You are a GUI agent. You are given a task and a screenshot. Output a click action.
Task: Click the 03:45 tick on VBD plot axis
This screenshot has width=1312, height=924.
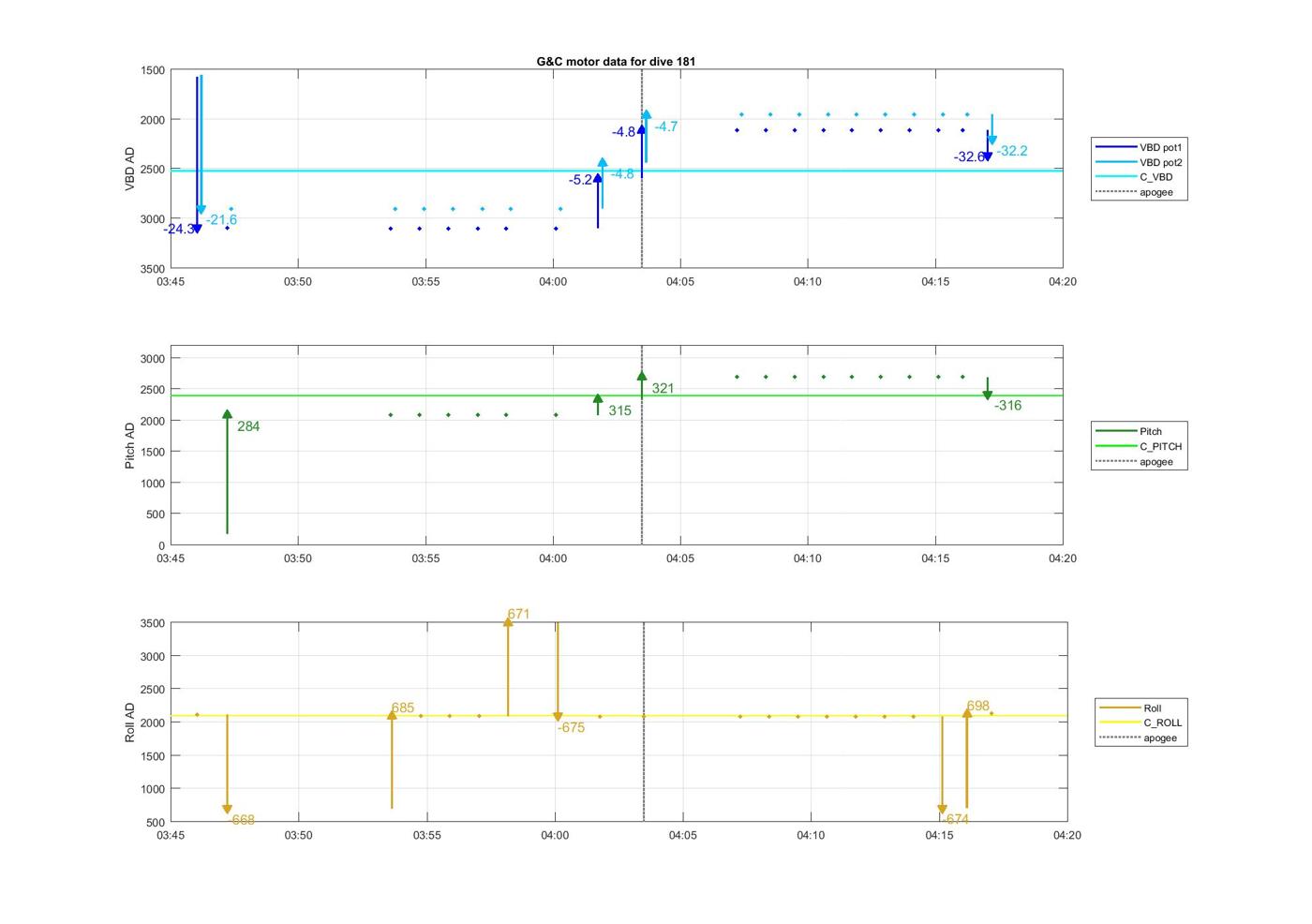coord(171,281)
